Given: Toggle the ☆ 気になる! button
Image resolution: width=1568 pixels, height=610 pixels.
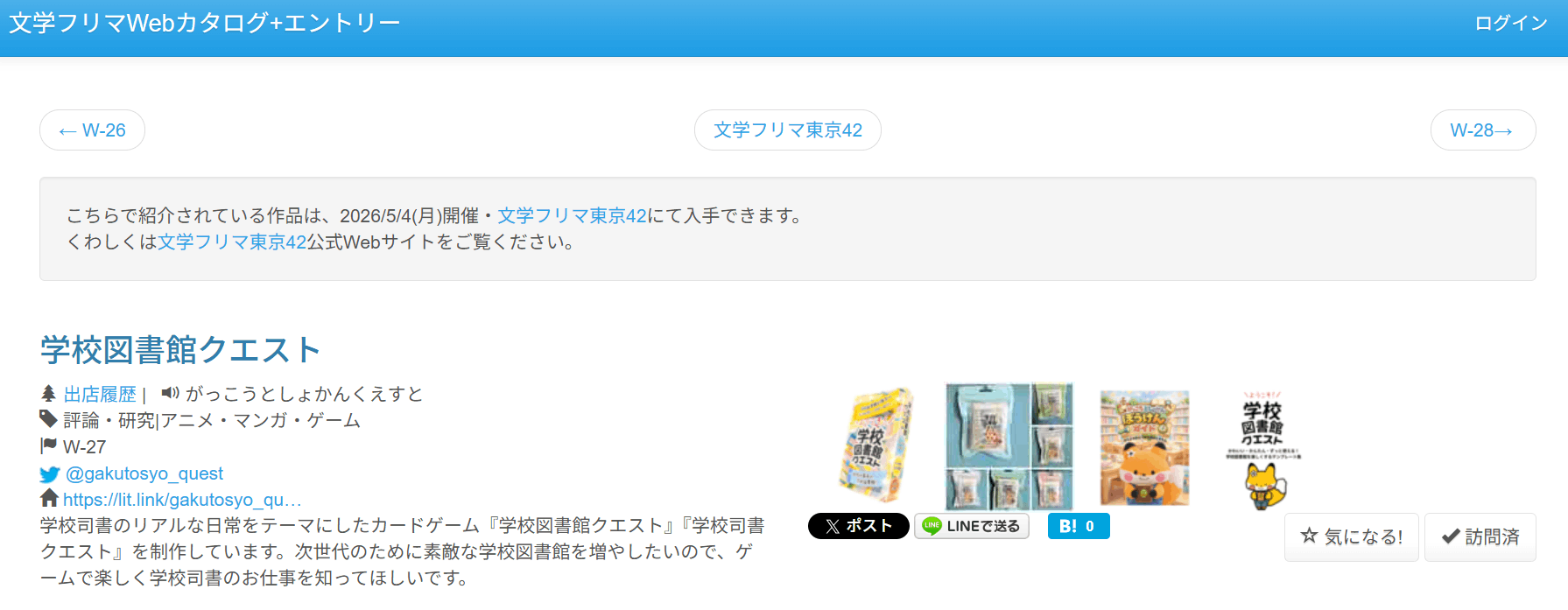Looking at the screenshot, I should tap(1351, 536).
